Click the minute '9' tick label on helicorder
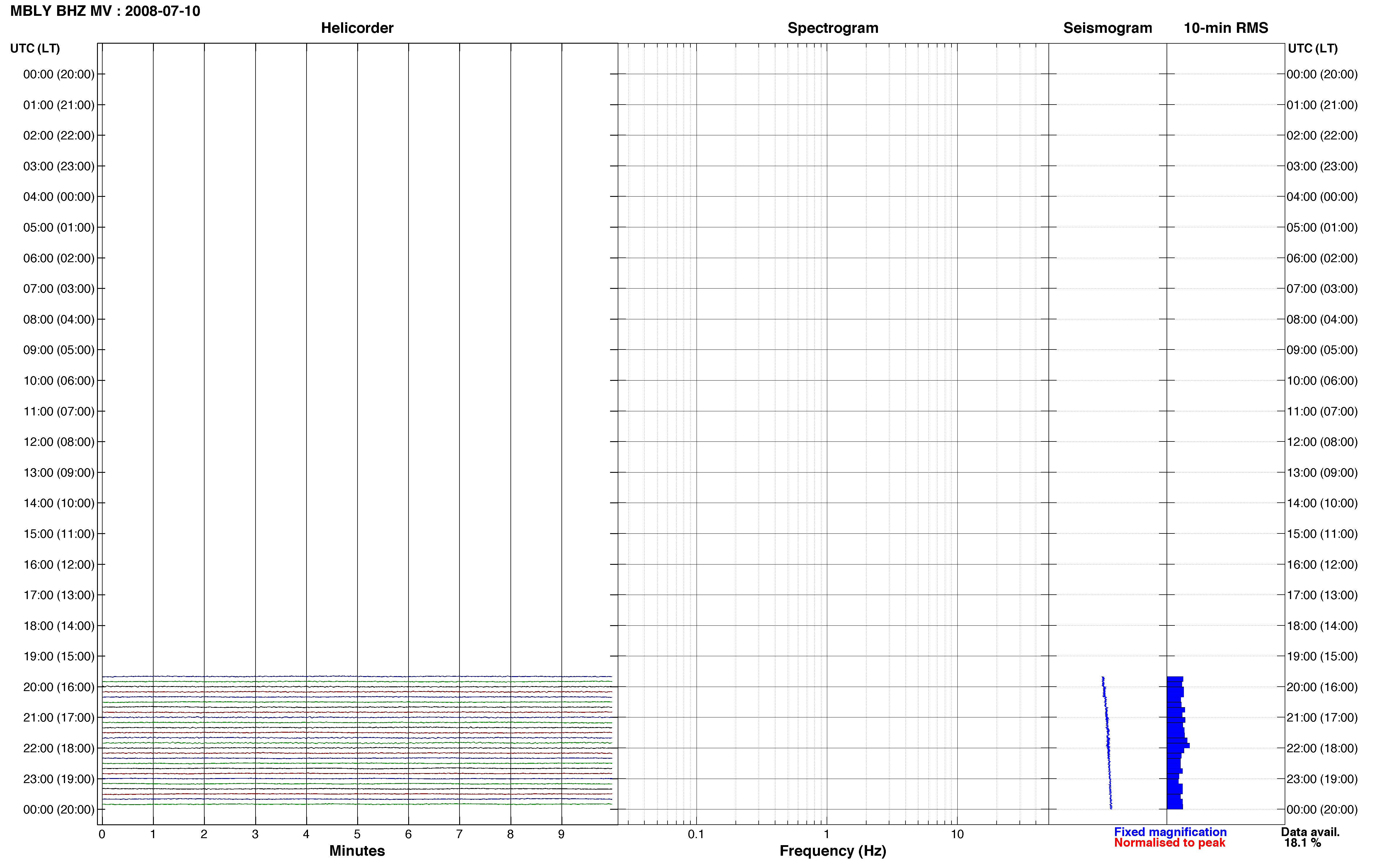 point(561,834)
